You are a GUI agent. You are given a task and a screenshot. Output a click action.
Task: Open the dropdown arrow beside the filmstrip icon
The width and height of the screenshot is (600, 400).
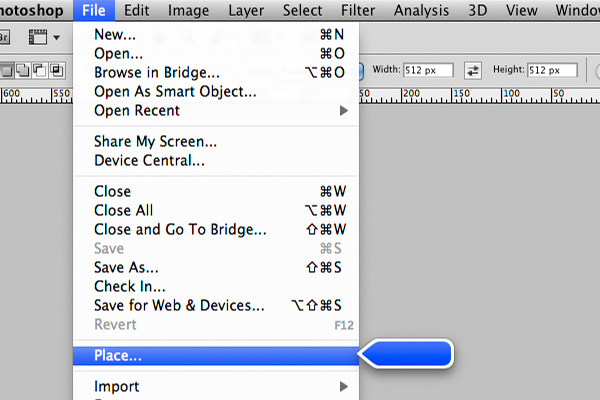click(x=57, y=38)
